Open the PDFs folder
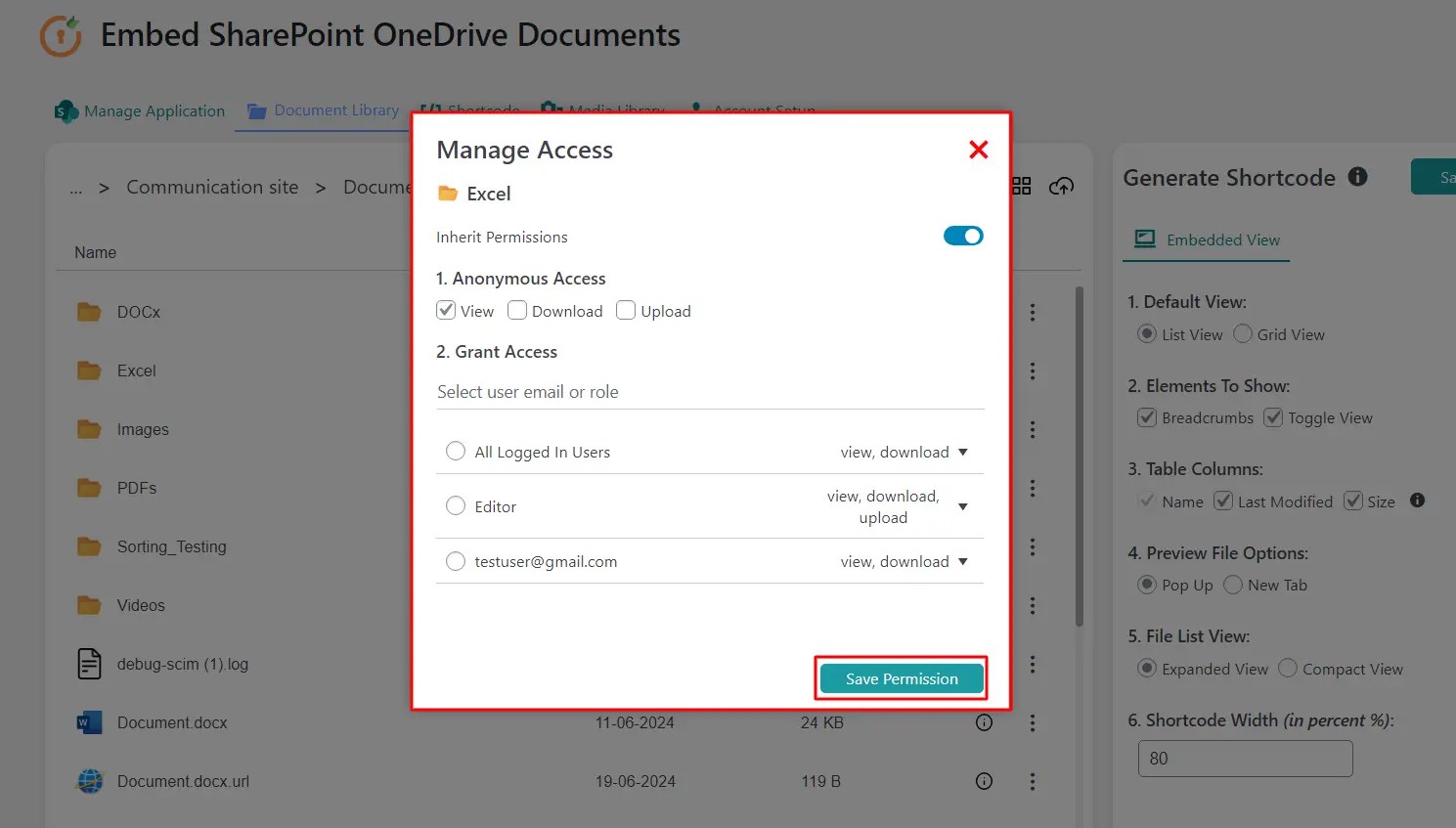Viewport: 1456px width, 828px height. (x=137, y=488)
